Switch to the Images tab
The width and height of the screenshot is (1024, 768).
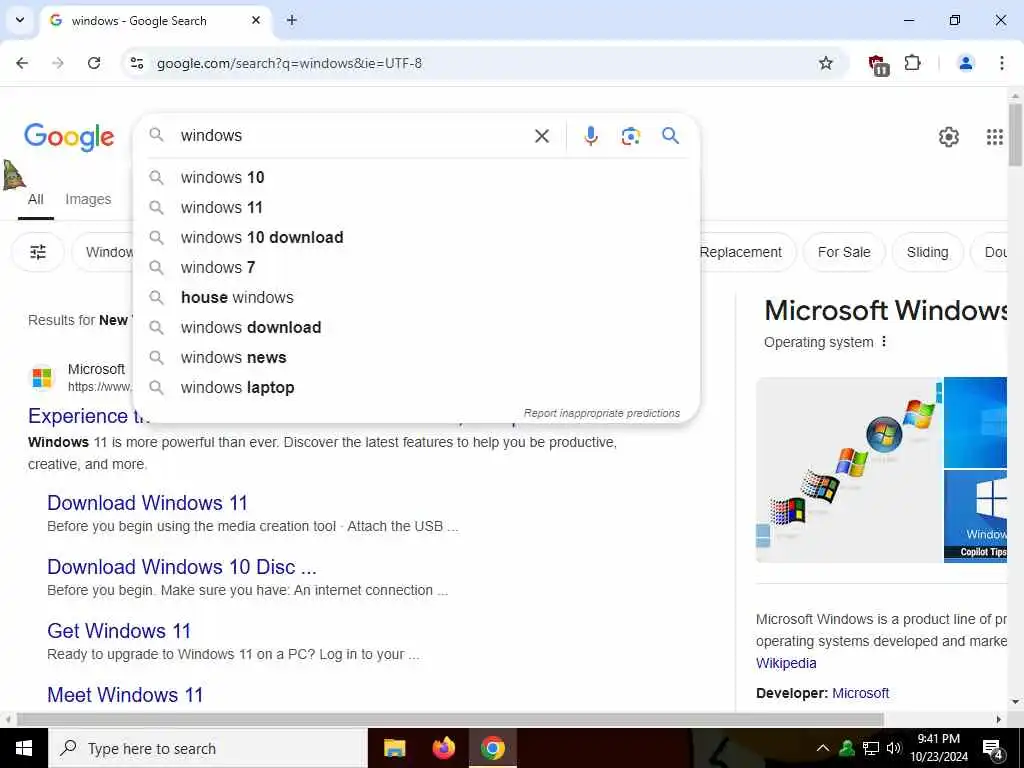pyautogui.click(x=88, y=199)
